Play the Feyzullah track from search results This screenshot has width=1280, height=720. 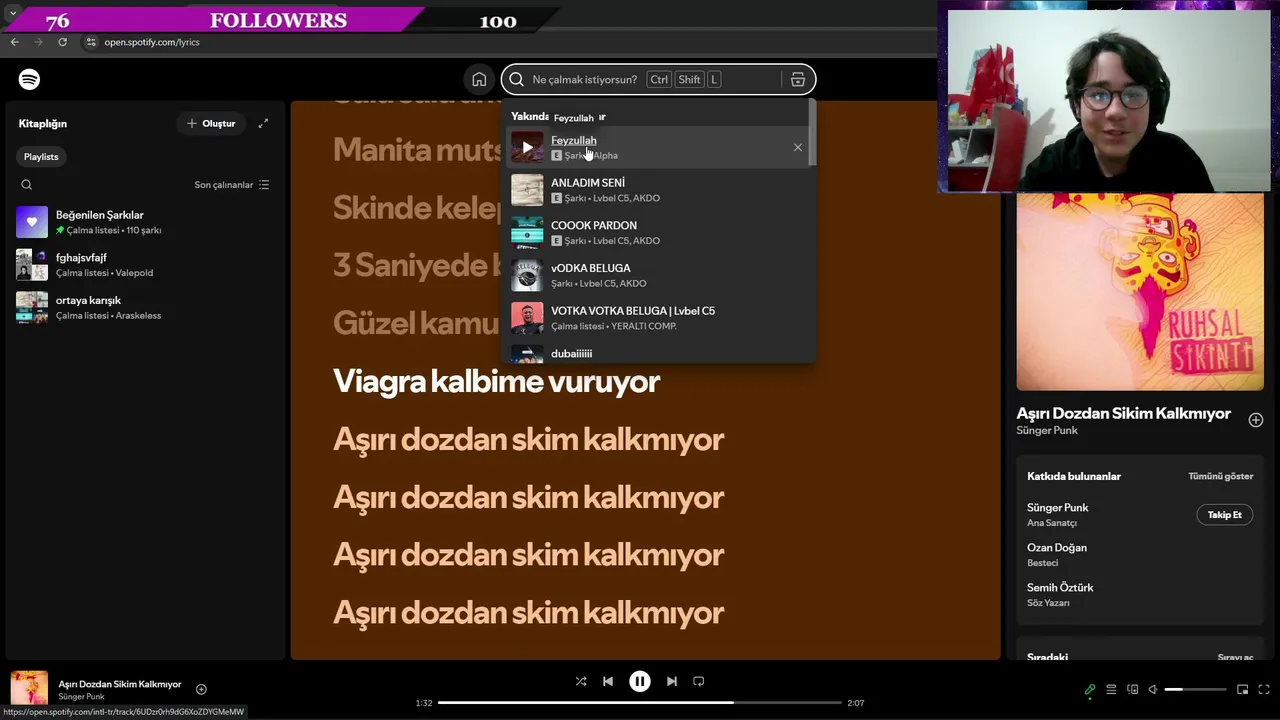coord(527,147)
